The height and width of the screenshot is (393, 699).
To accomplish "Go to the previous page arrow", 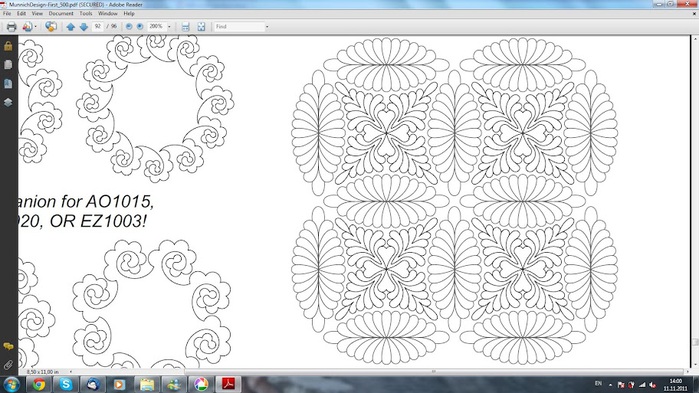I will (x=70, y=27).
